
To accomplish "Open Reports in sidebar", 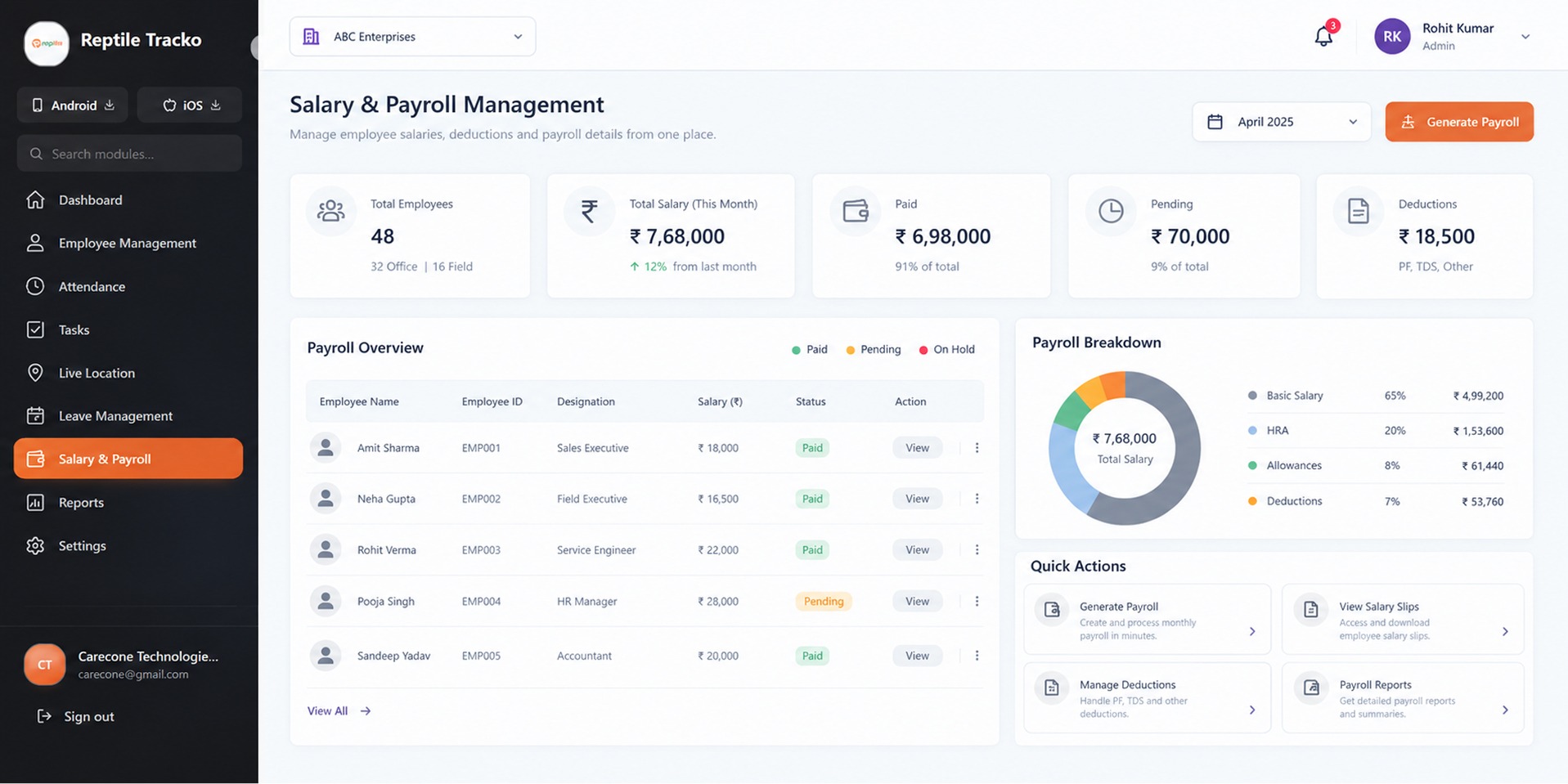I will coord(128,503).
